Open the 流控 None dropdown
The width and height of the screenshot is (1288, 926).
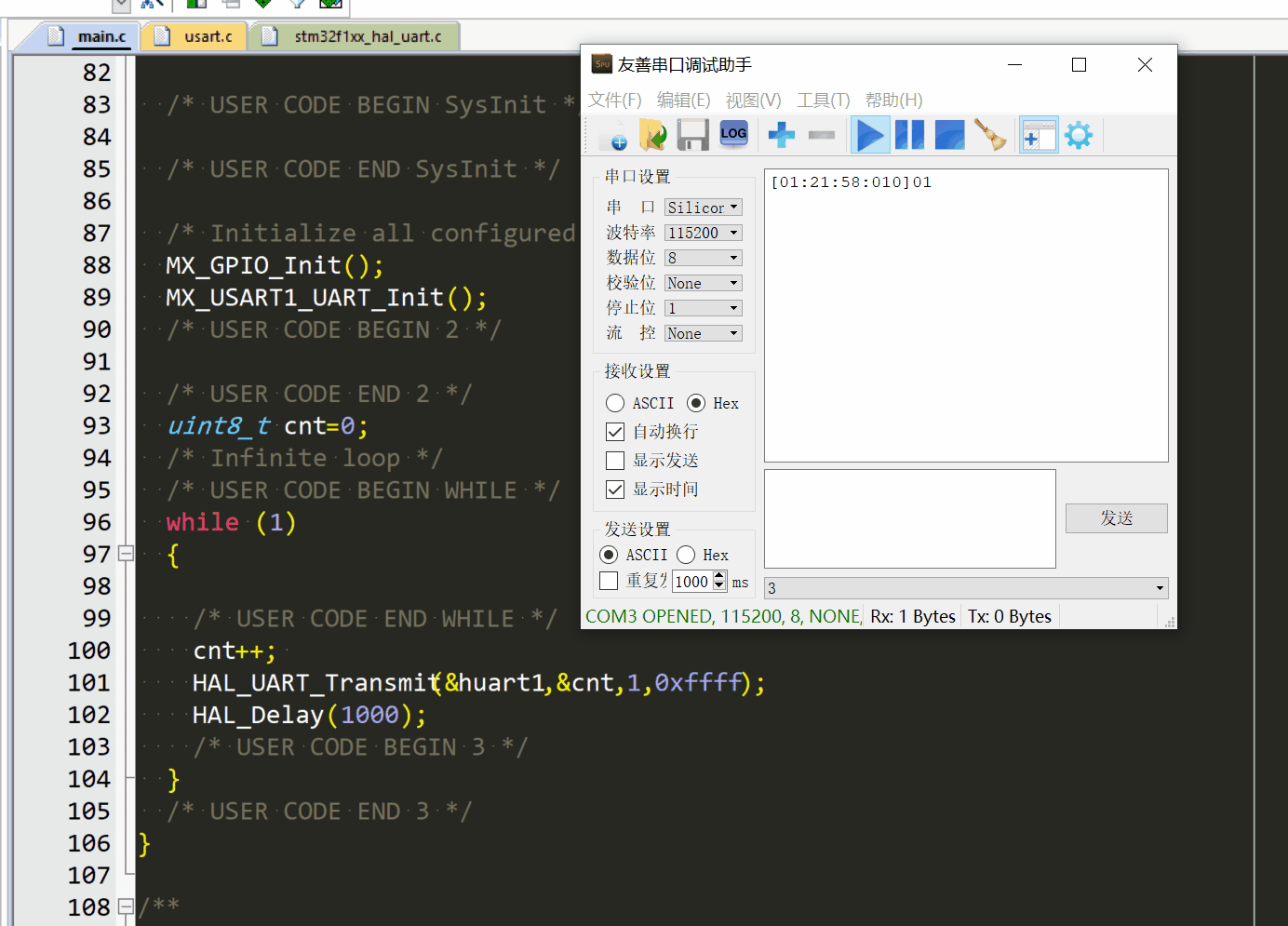[x=704, y=333]
